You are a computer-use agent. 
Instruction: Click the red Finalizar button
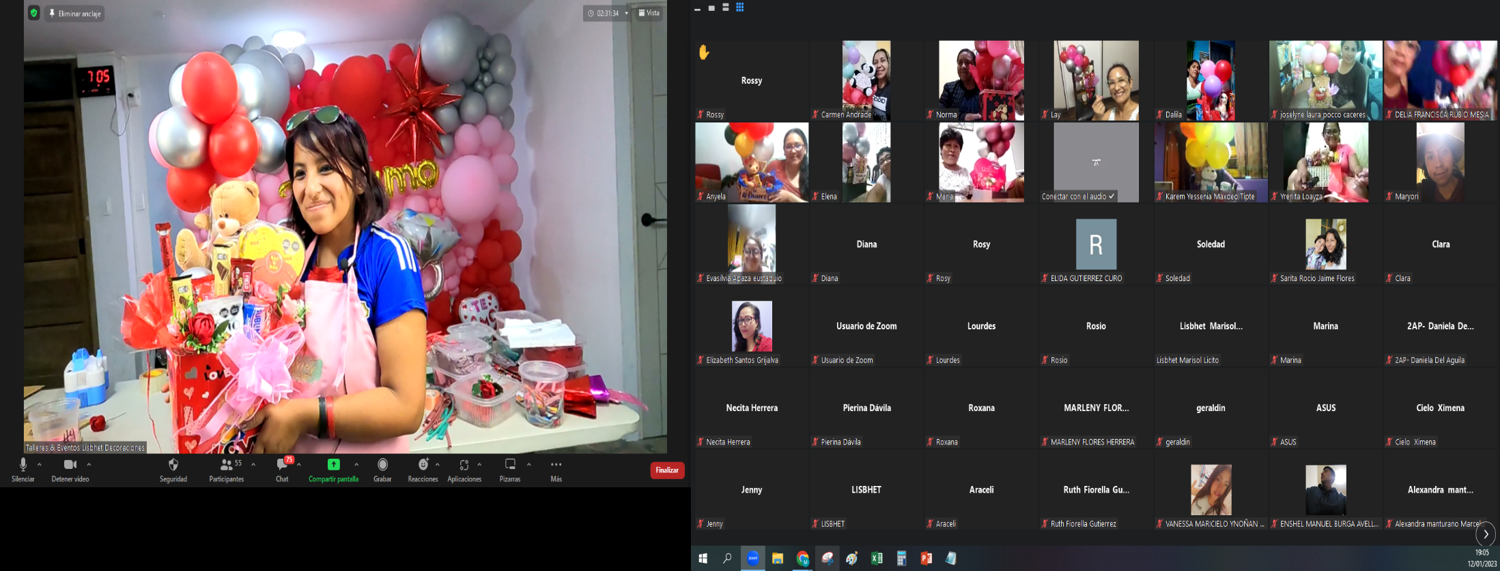(667, 470)
